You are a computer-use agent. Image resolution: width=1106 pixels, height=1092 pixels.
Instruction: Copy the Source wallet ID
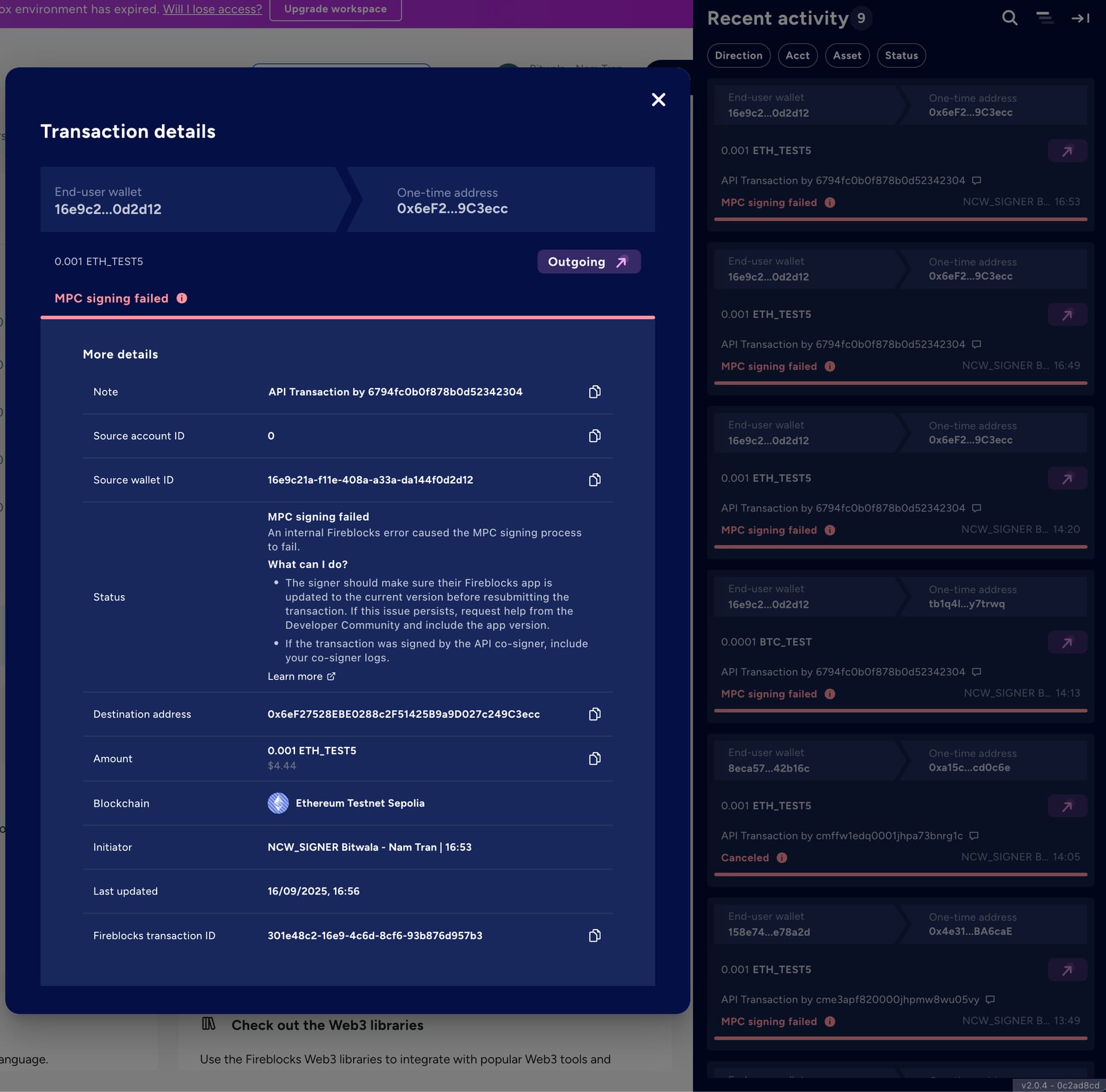(x=594, y=480)
